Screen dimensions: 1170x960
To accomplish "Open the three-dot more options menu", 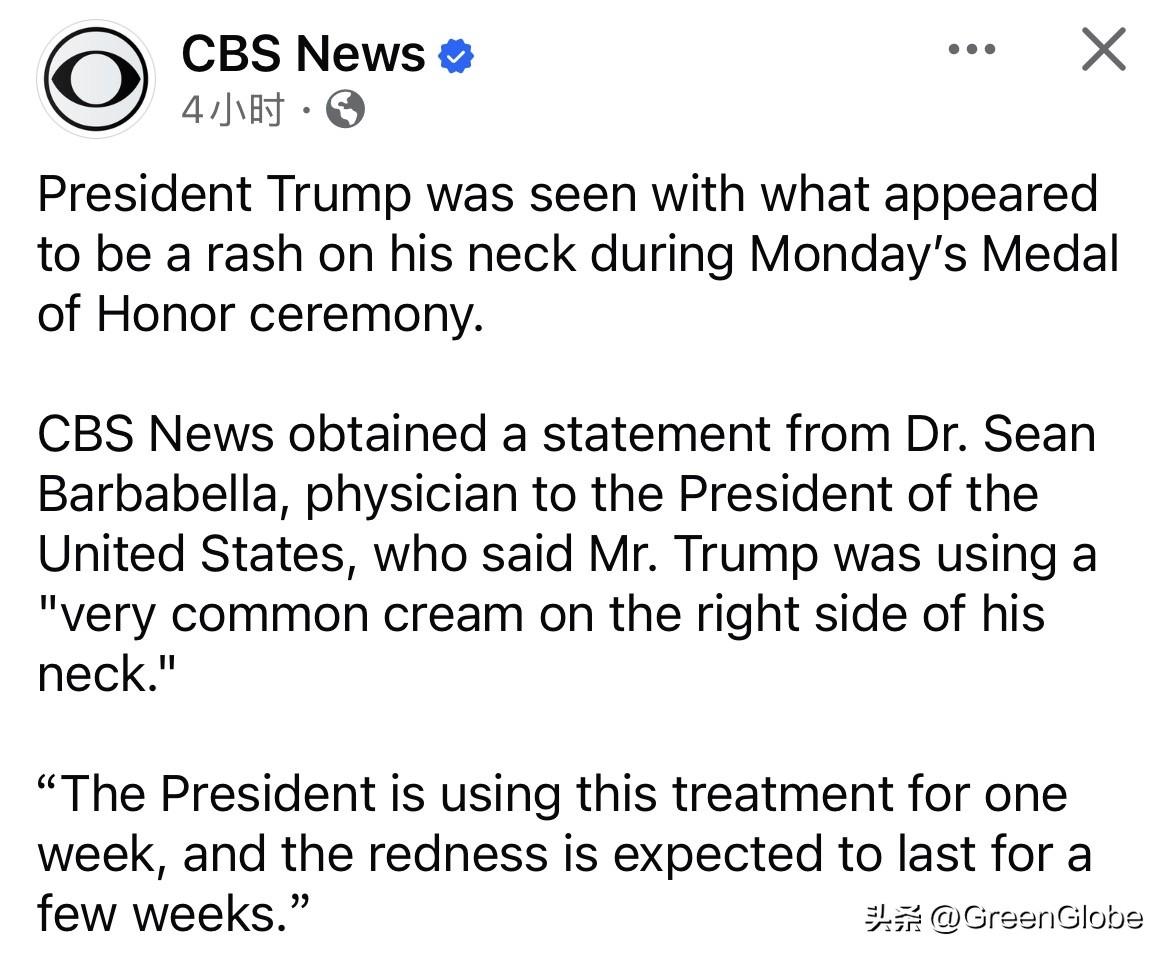I will tap(972, 49).
